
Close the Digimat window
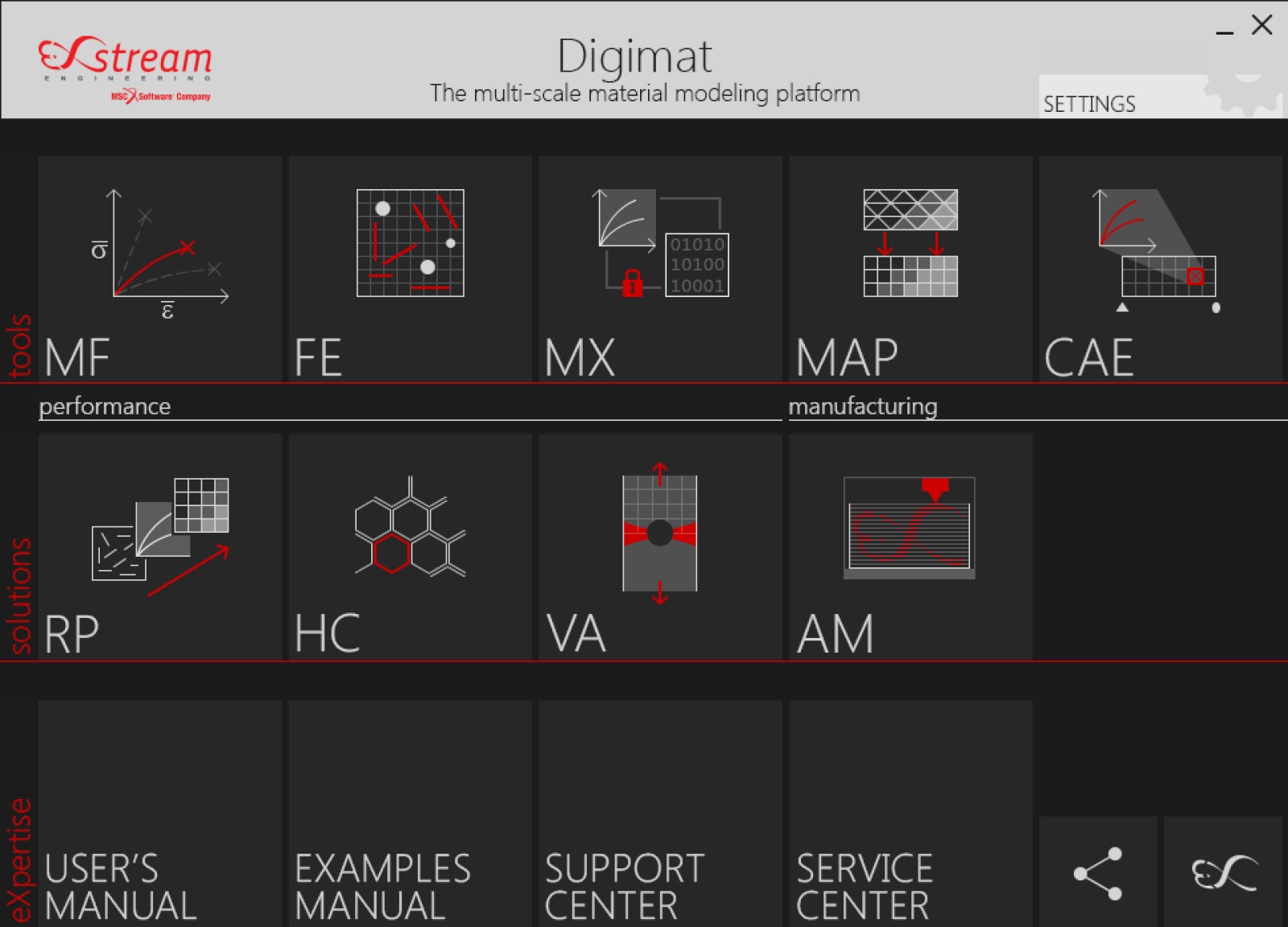coord(1261,25)
